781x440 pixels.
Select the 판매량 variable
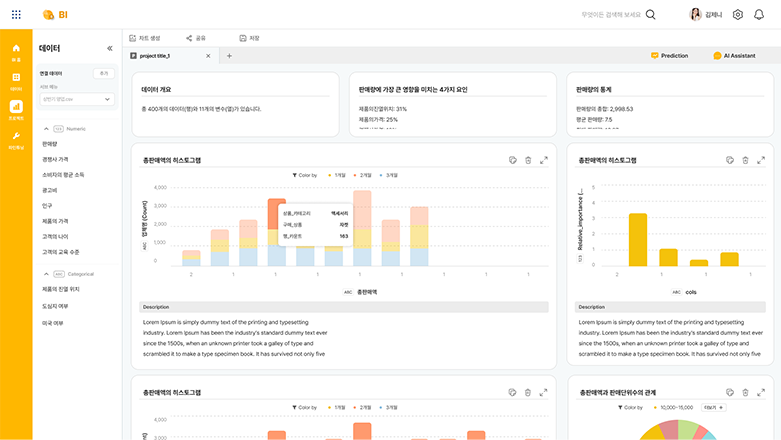click(50, 144)
